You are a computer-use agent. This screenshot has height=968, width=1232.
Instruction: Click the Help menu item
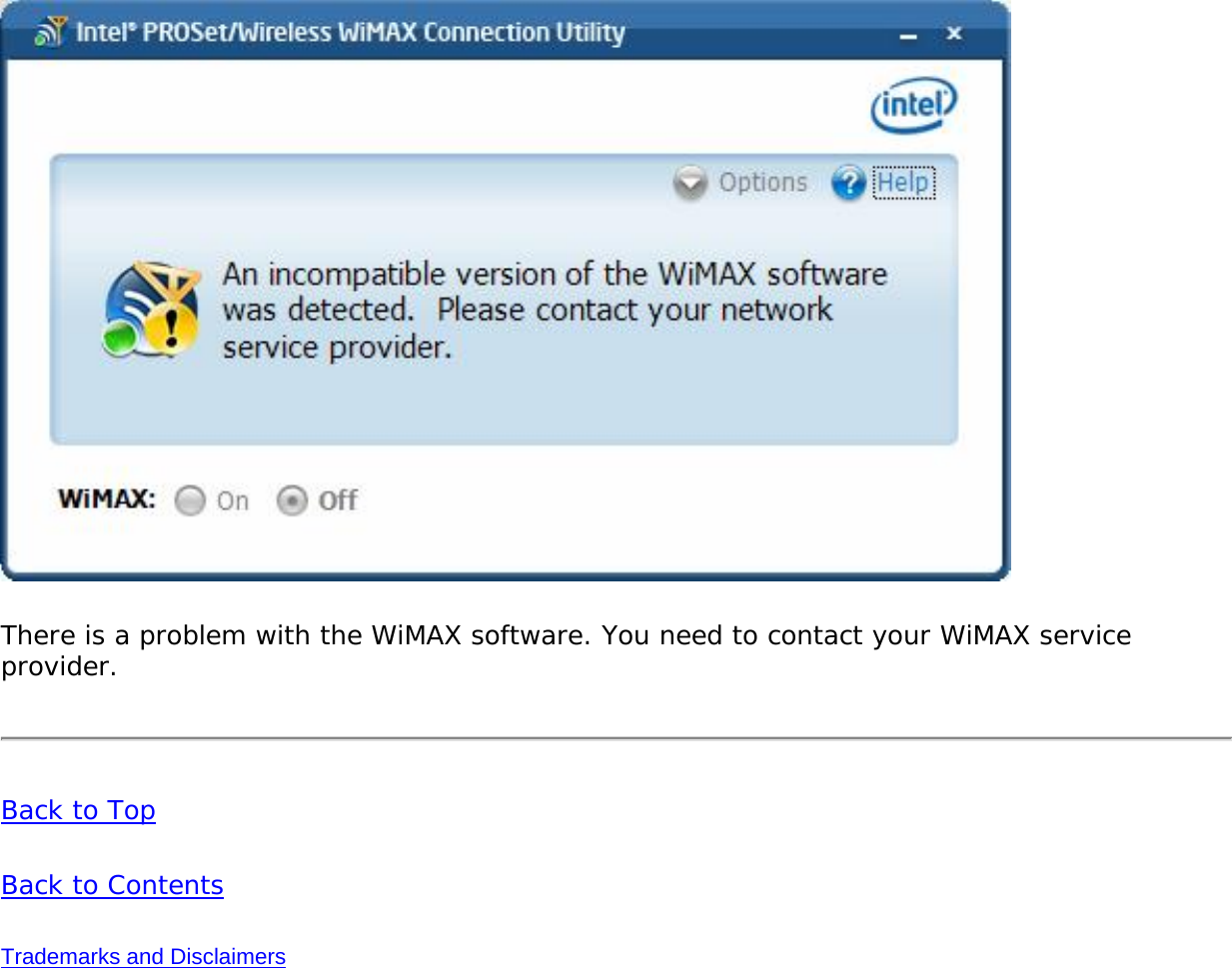(x=901, y=182)
